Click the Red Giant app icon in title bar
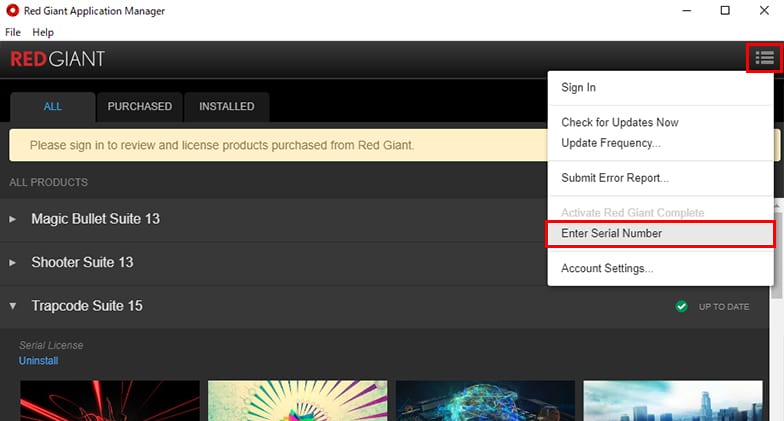Screen dimensions: 784x421 point(12,11)
